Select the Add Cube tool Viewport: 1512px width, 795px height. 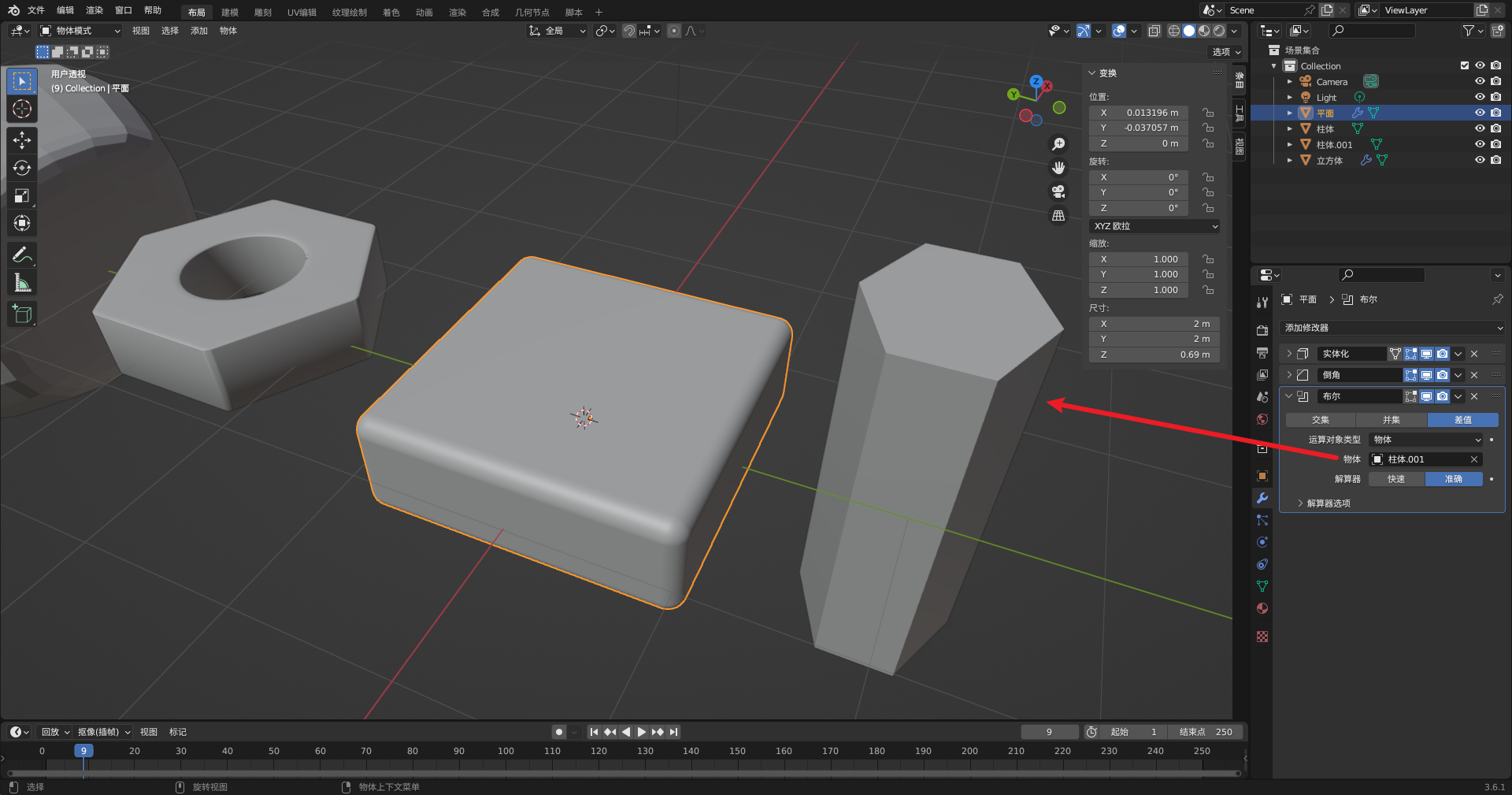[x=22, y=314]
